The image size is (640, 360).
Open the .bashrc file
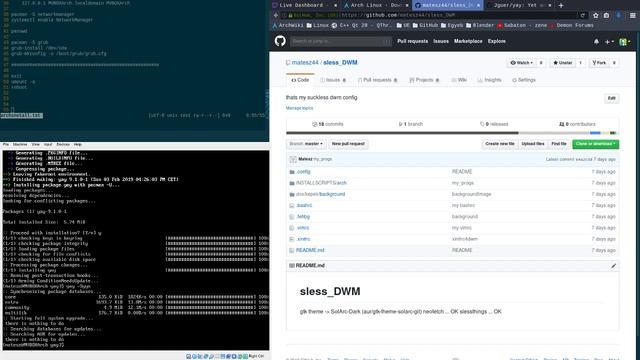tap(304, 206)
